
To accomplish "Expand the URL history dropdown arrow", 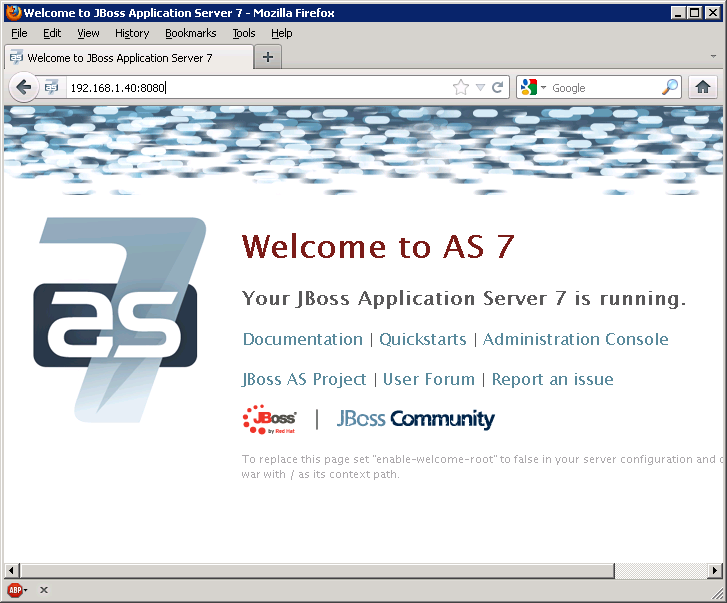I will tap(480, 88).
